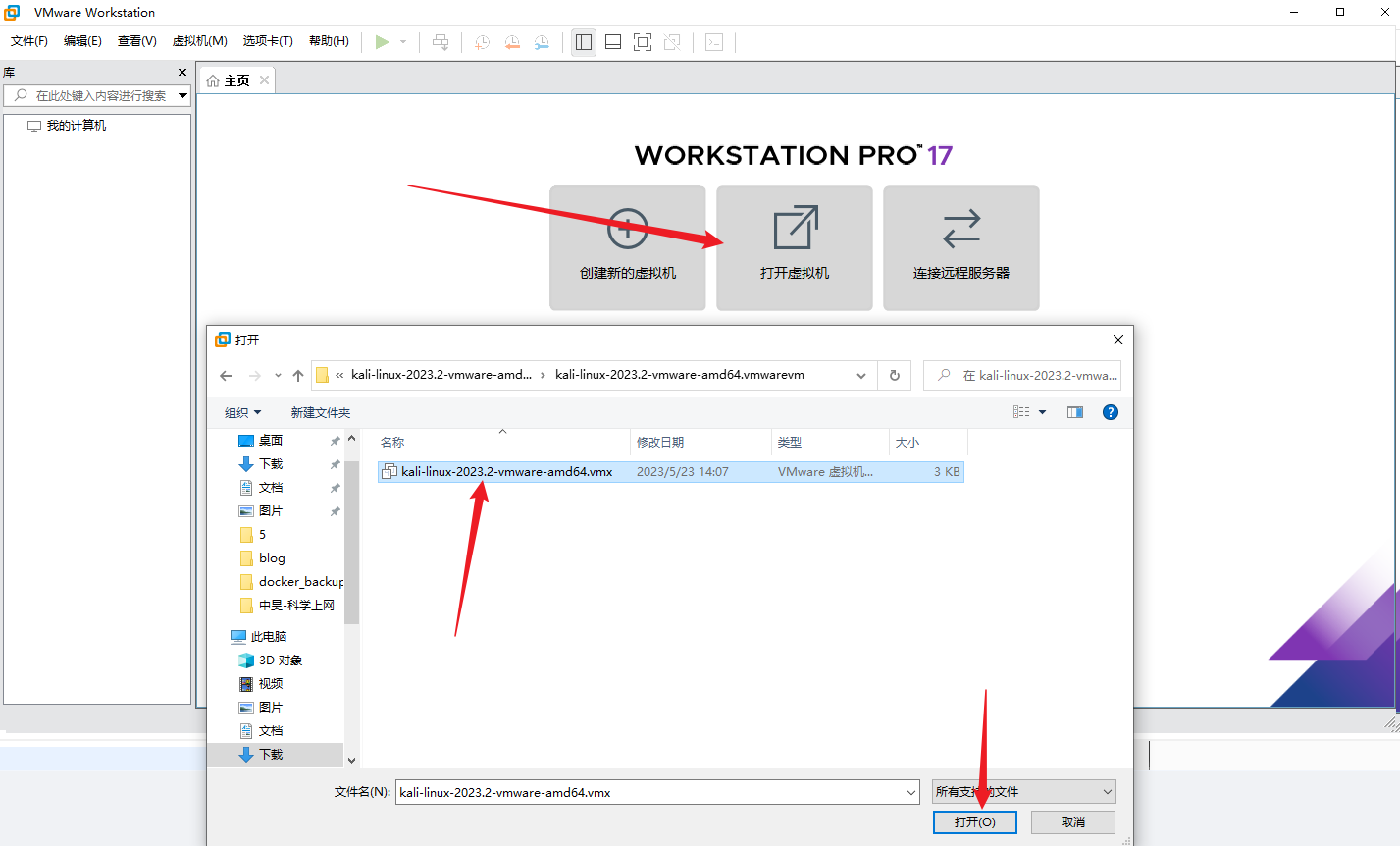Open the library search dropdown arrow
Screen dimensions: 1400x846
point(183,95)
